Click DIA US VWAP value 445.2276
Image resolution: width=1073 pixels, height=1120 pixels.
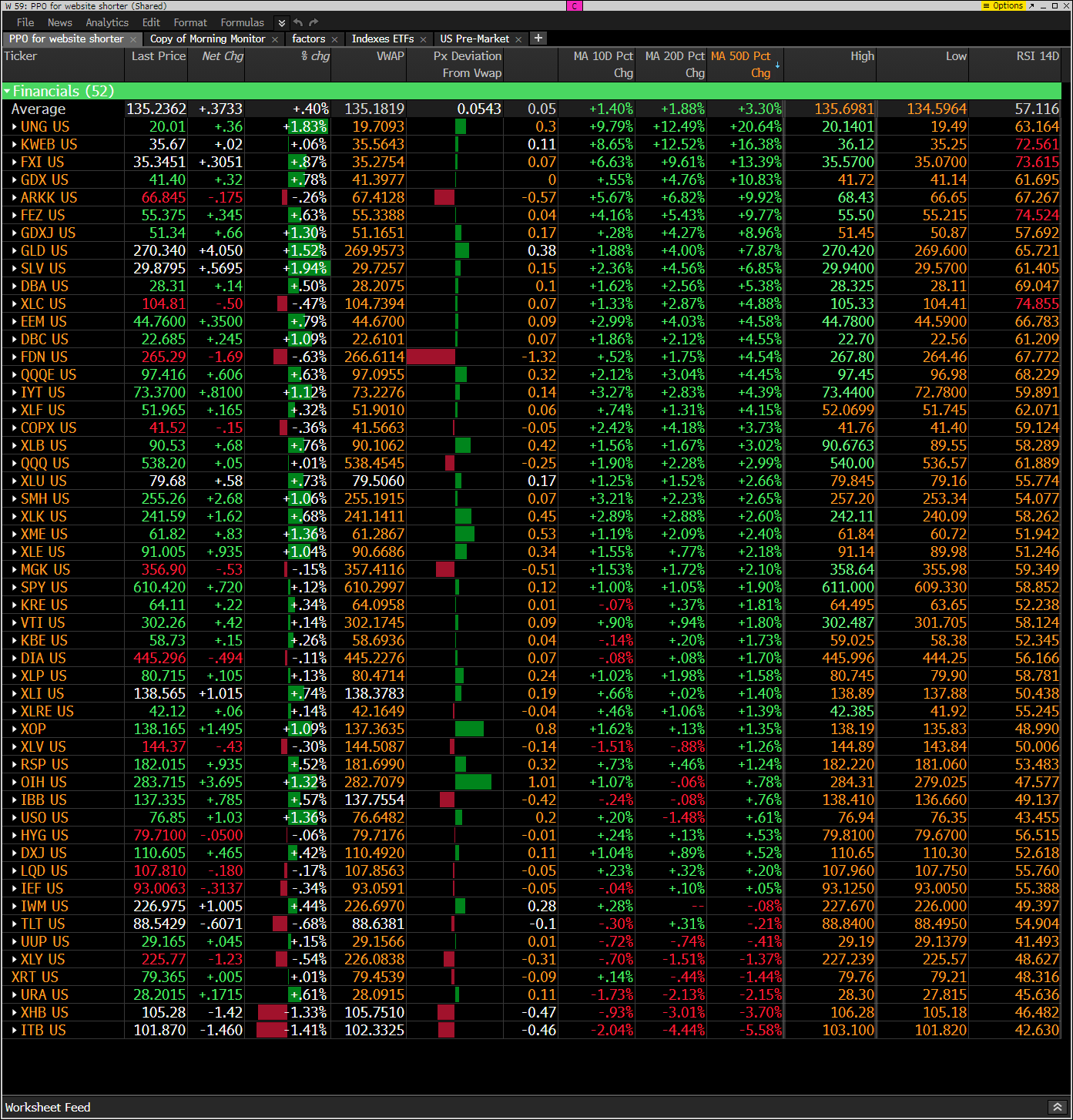pyautogui.click(x=374, y=658)
